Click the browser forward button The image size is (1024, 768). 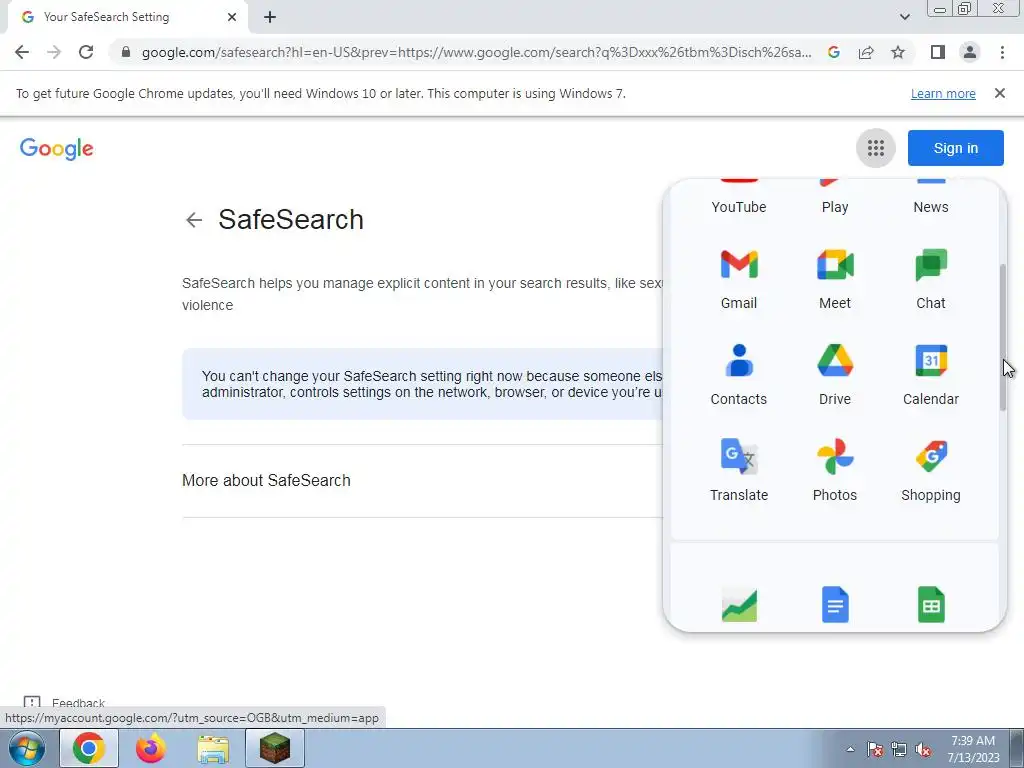[54, 52]
